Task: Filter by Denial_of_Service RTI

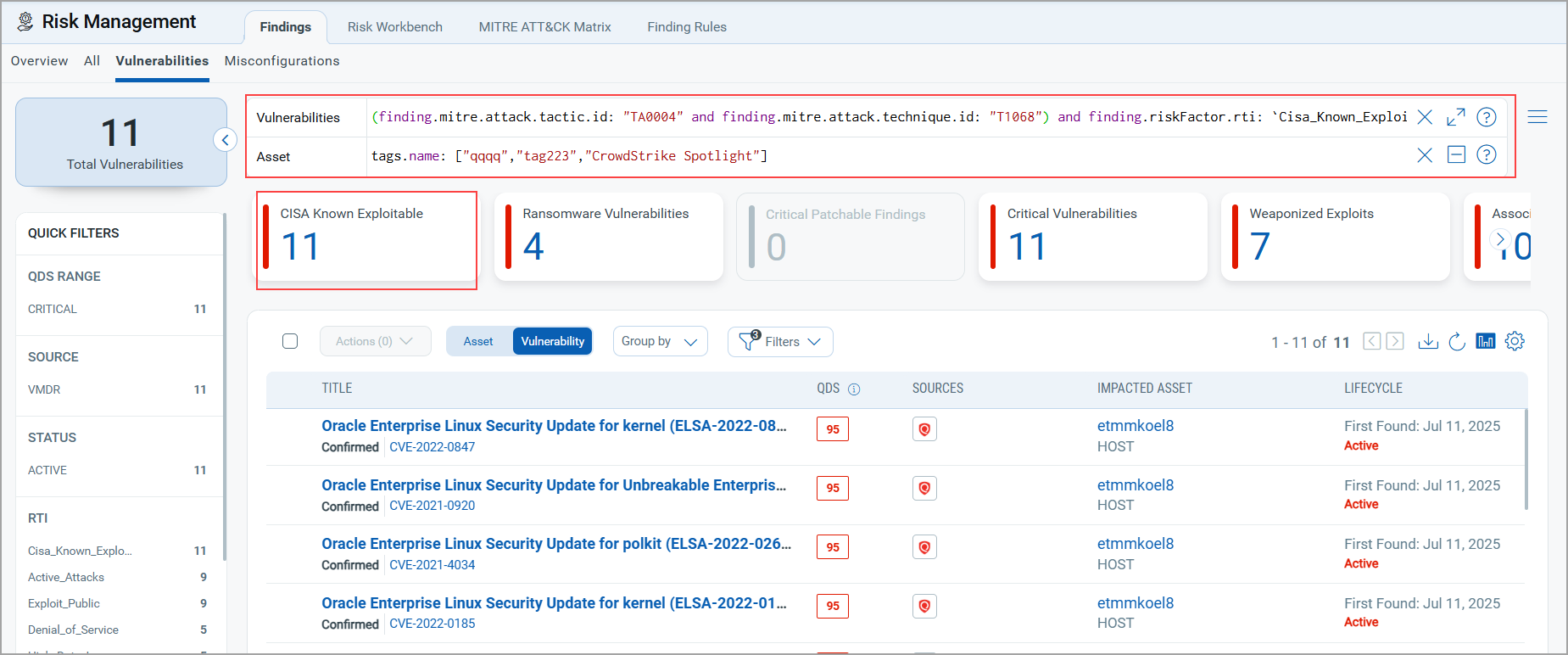Action: pos(117,630)
